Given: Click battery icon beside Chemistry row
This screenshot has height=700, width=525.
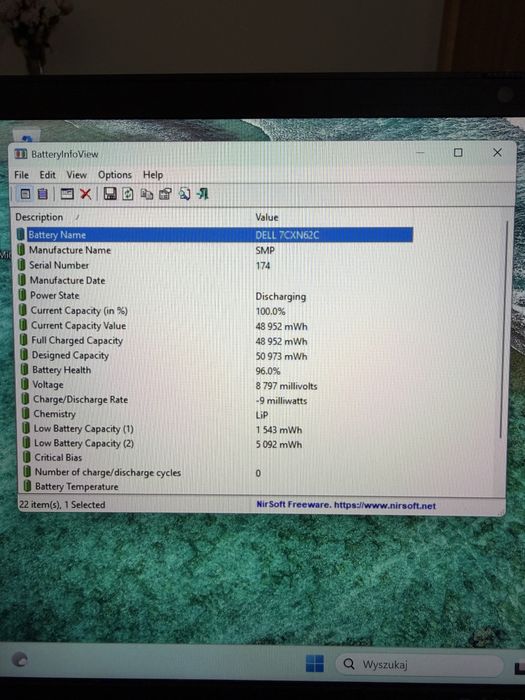Looking at the screenshot, I should (x=26, y=413).
